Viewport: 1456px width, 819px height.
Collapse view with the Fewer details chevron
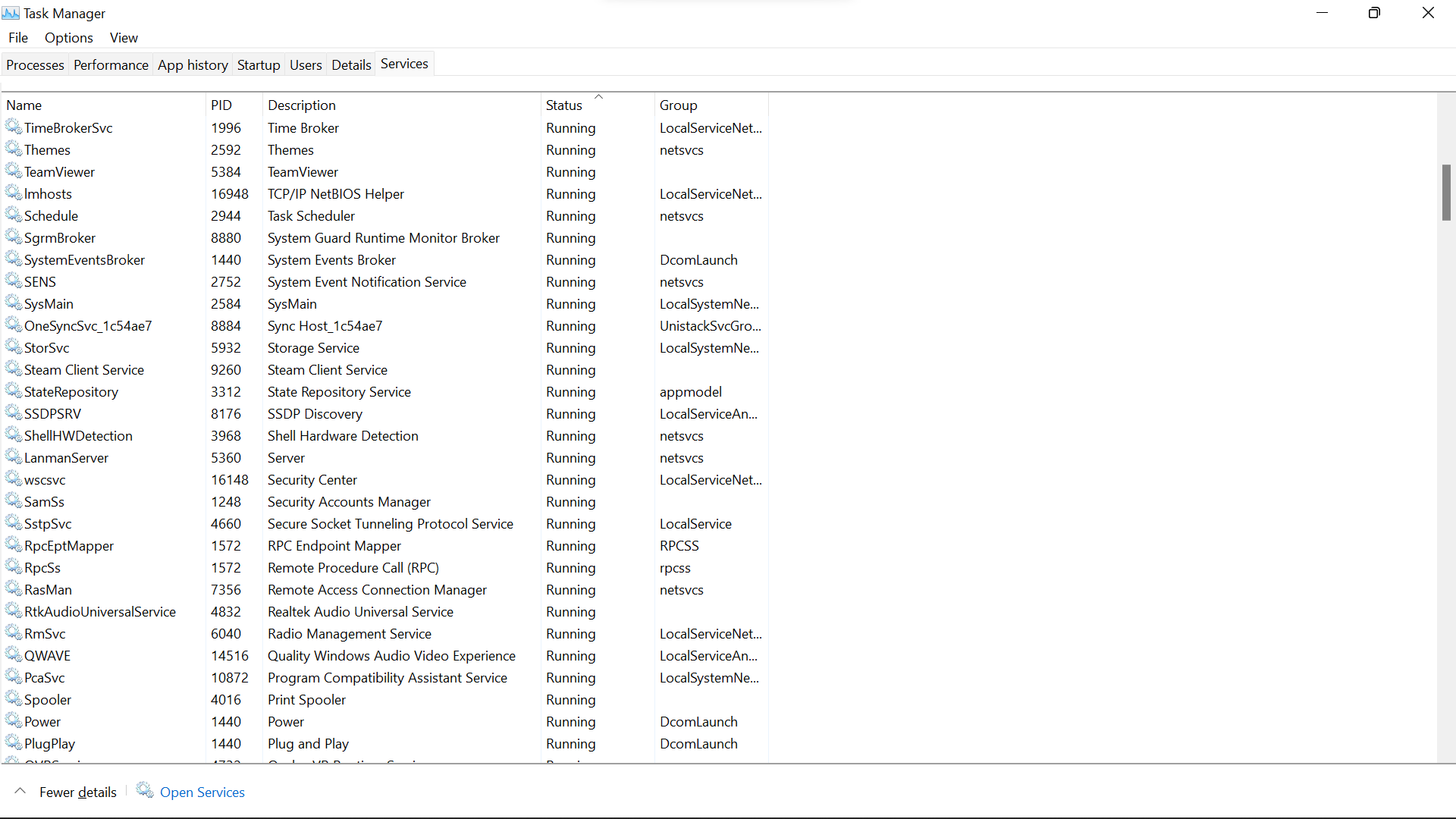[20, 791]
